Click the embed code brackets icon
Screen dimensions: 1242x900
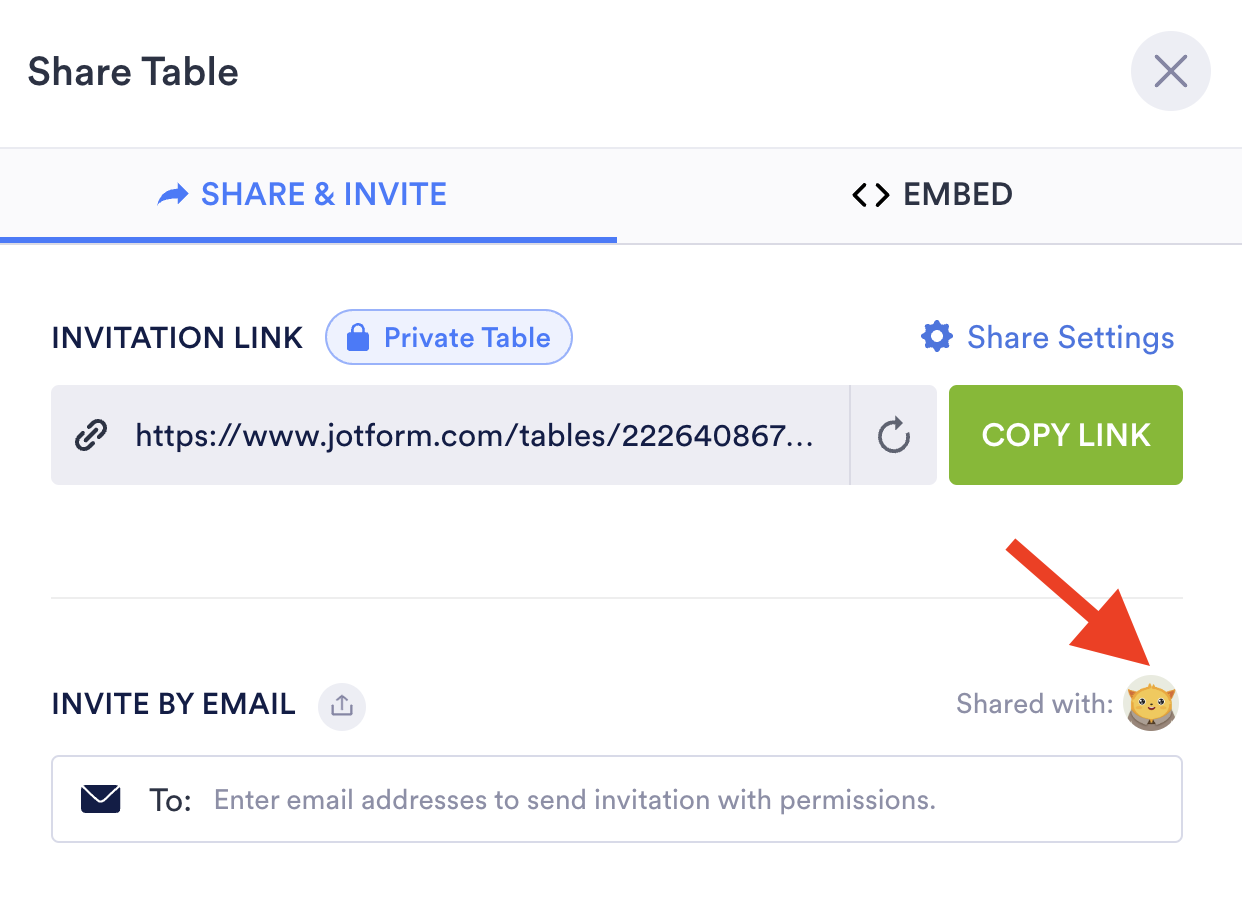click(x=870, y=195)
